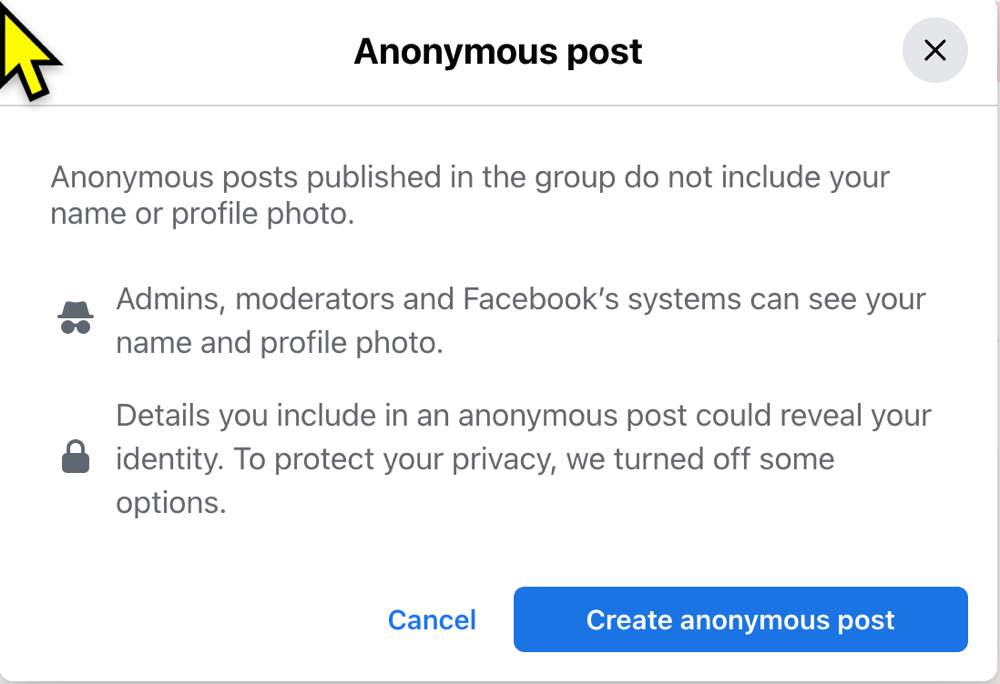Create anonymous post with blue button
This screenshot has height=684, width=1000.
pos(740,619)
